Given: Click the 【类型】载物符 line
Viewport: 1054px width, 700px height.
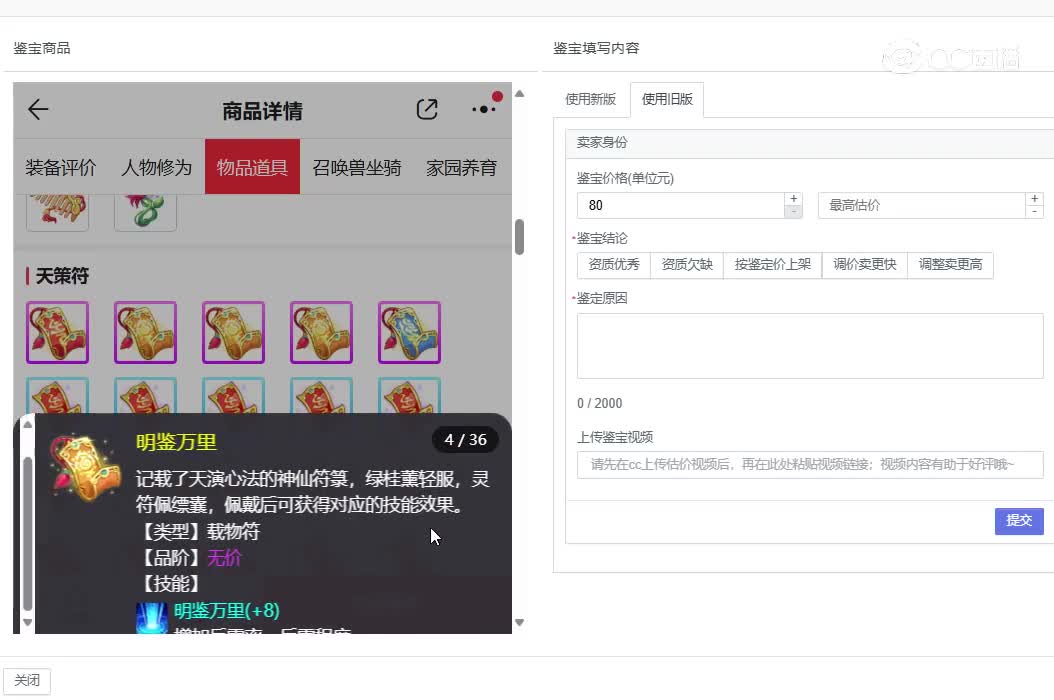Looking at the screenshot, I should 199,532.
